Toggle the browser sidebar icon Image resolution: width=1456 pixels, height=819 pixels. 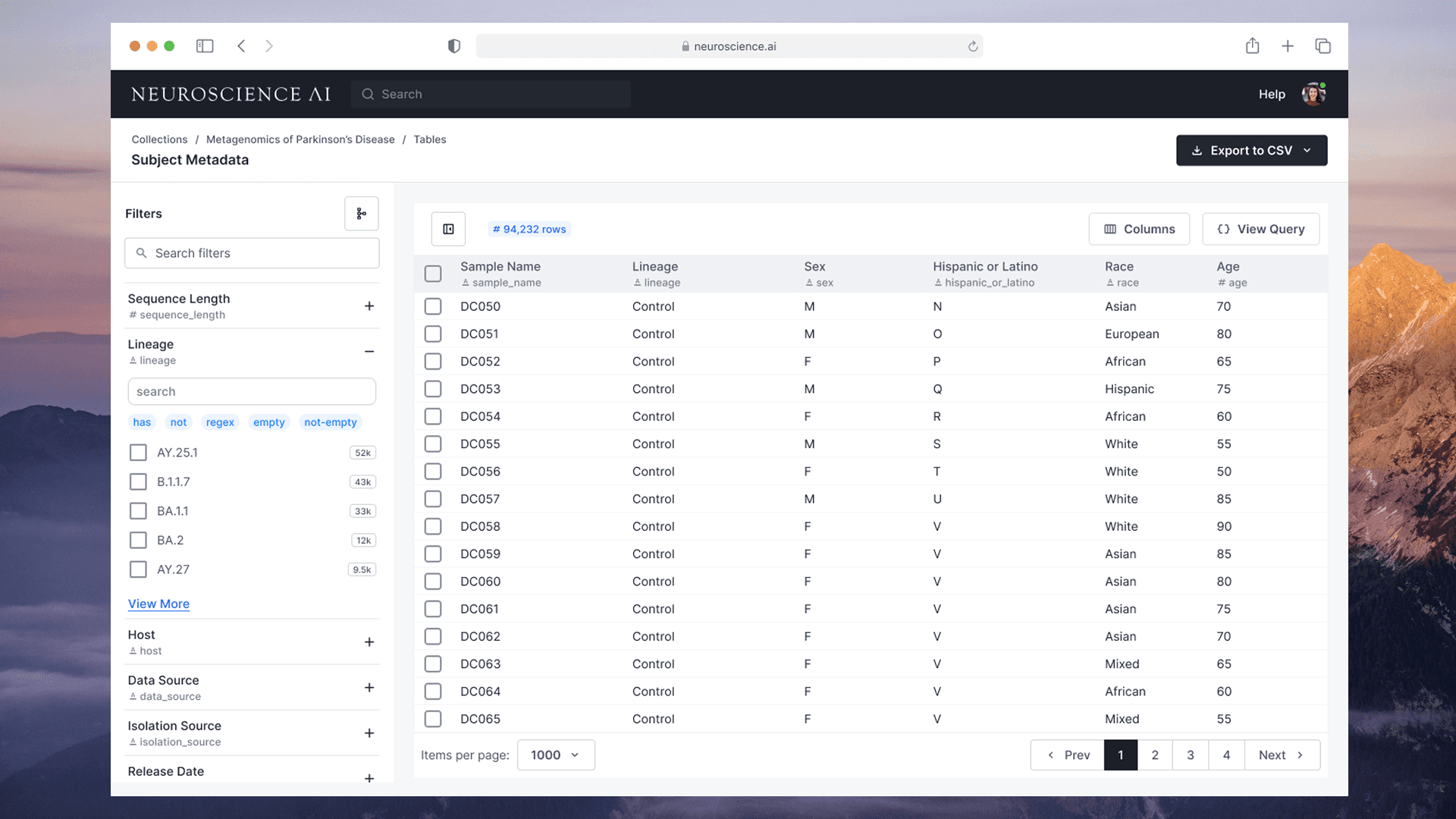coord(205,46)
